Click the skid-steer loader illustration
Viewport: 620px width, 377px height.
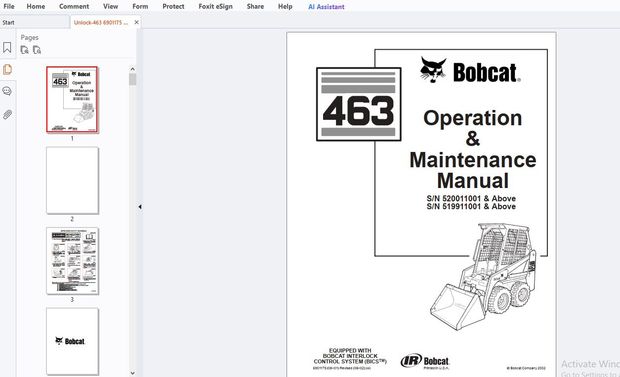(x=483, y=277)
